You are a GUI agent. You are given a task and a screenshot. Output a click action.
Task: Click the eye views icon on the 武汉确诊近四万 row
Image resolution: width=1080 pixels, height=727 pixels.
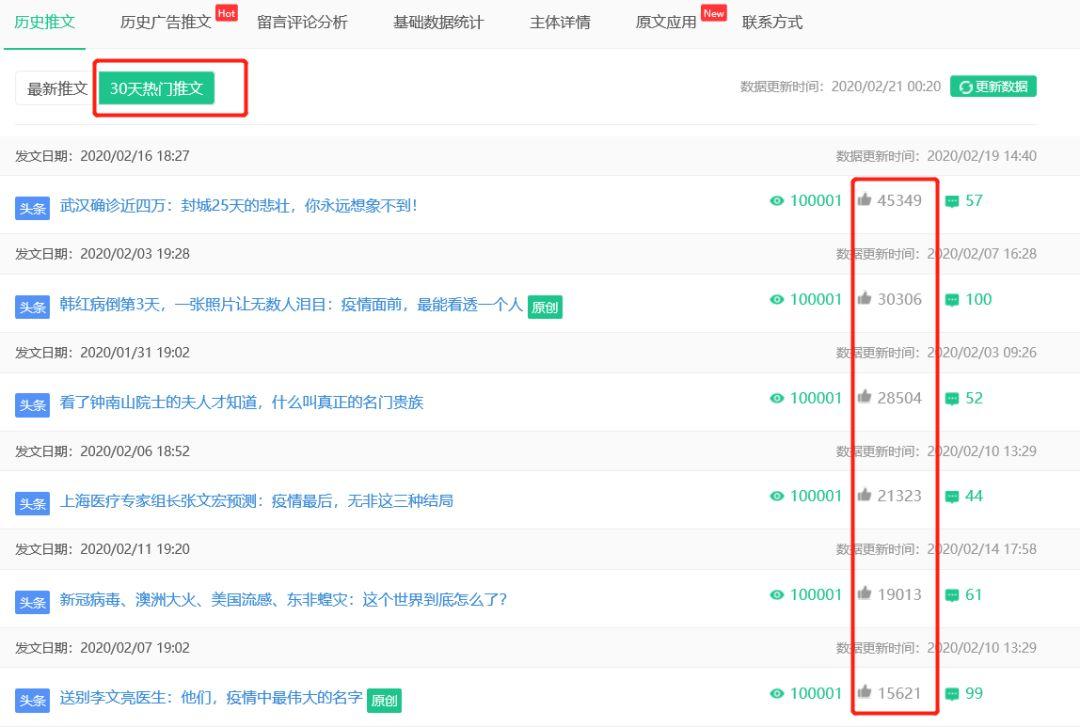tap(777, 201)
